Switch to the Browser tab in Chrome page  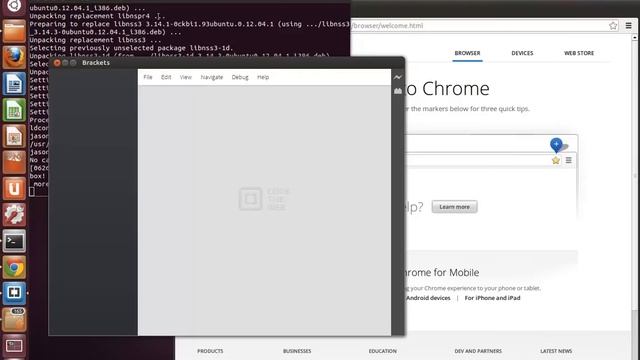pos(467,53)
